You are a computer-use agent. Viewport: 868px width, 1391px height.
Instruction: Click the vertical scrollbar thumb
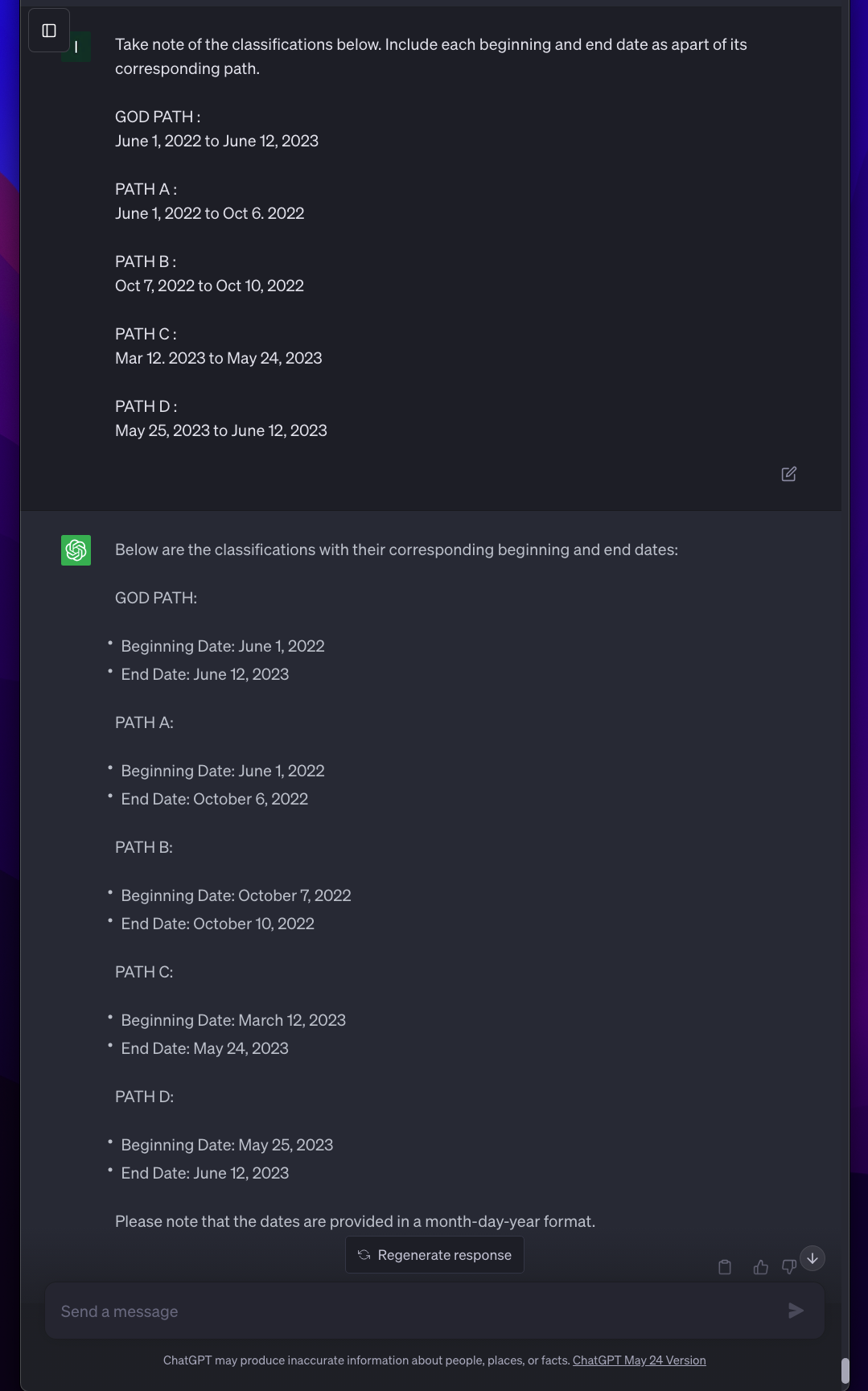(845, 1370)
